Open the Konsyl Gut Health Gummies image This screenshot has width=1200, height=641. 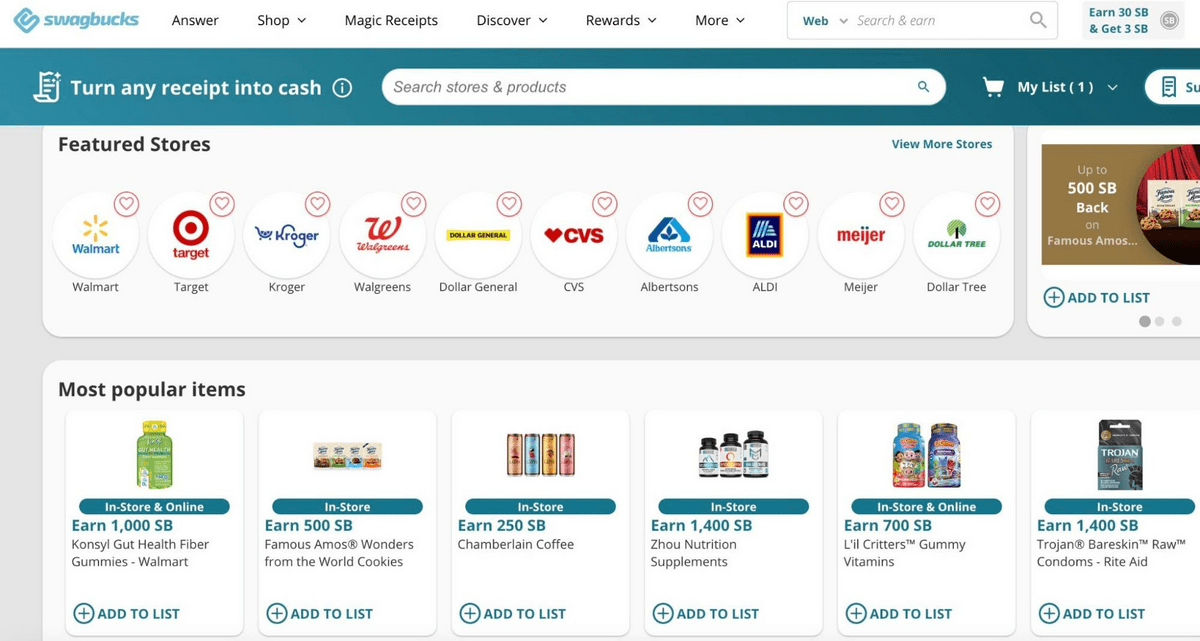coord(154,455)
